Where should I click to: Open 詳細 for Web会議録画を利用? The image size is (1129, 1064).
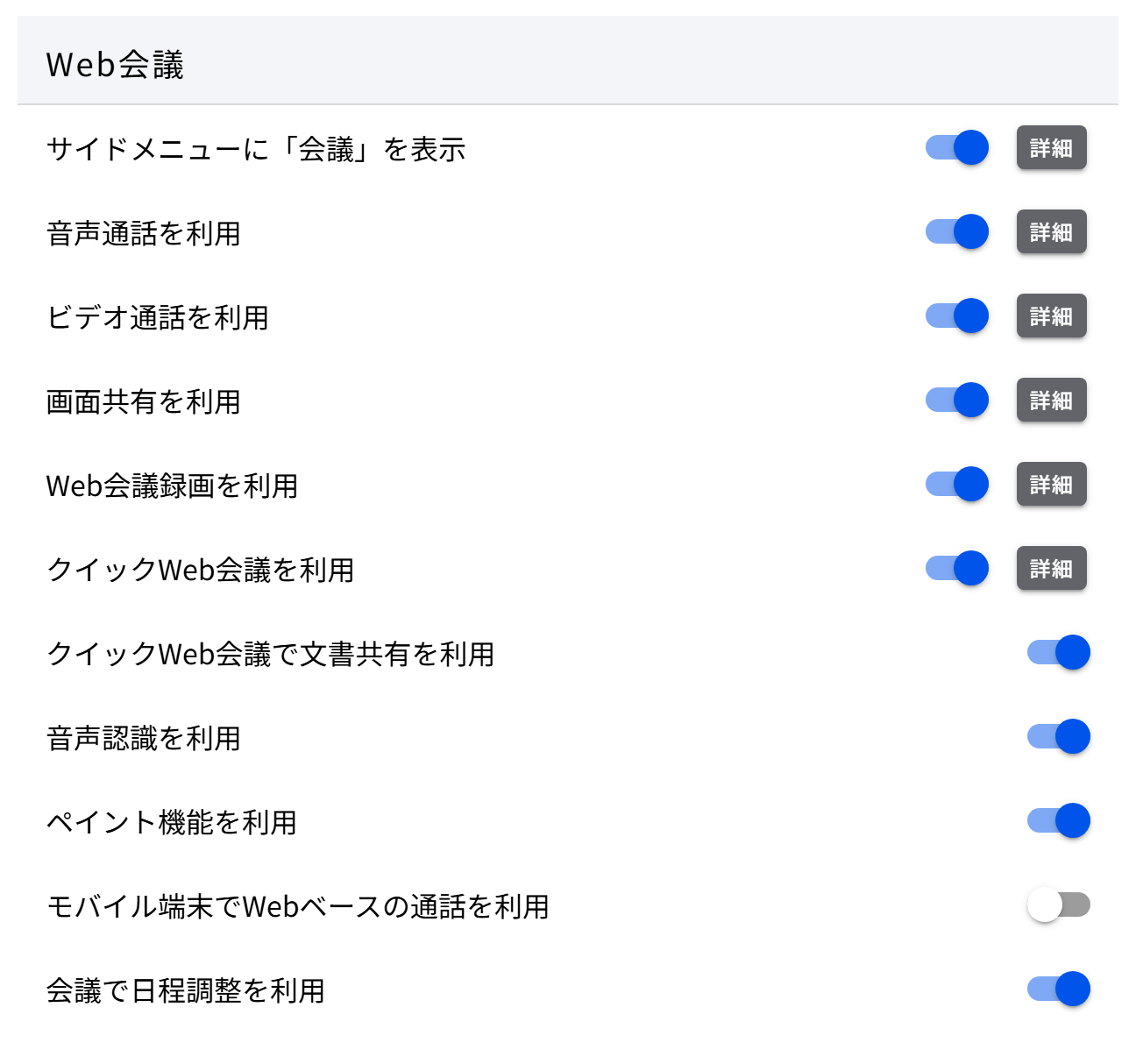click(1051, 484)
